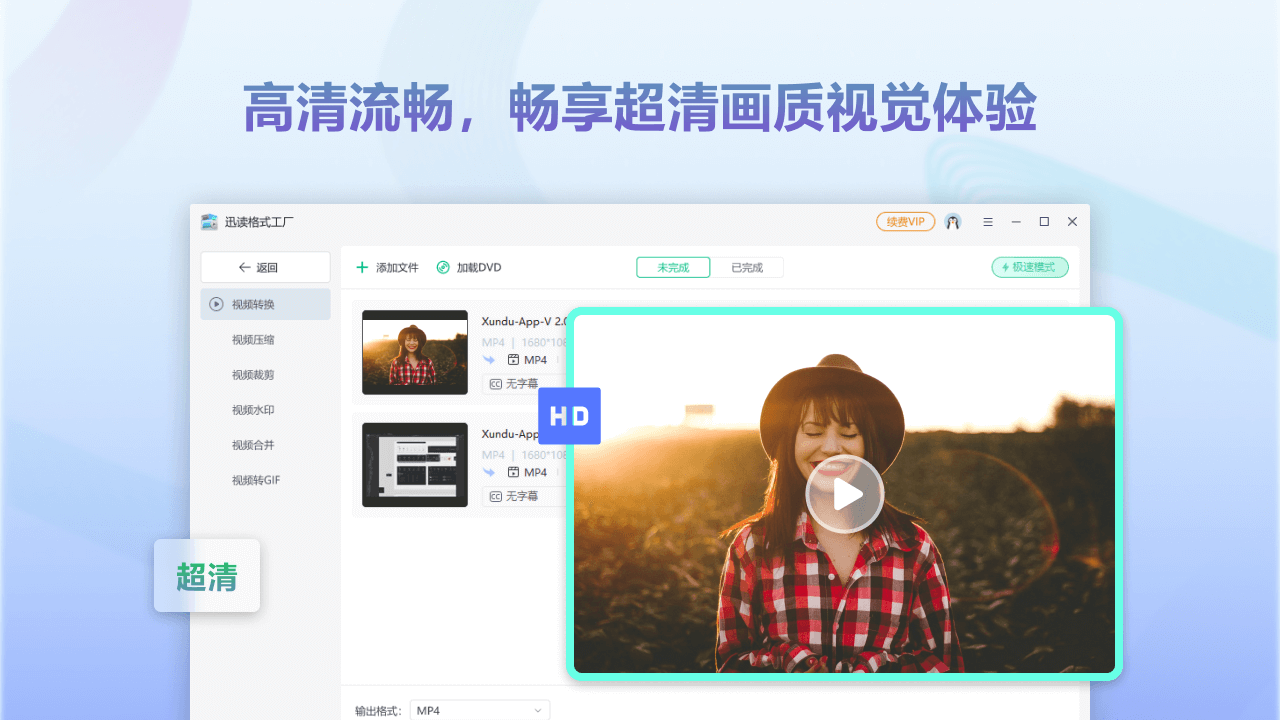This screenshot has width=1280, height=720.
Task: Enable 极速模式 fast mode
Action: click(x=1030, y=267)
